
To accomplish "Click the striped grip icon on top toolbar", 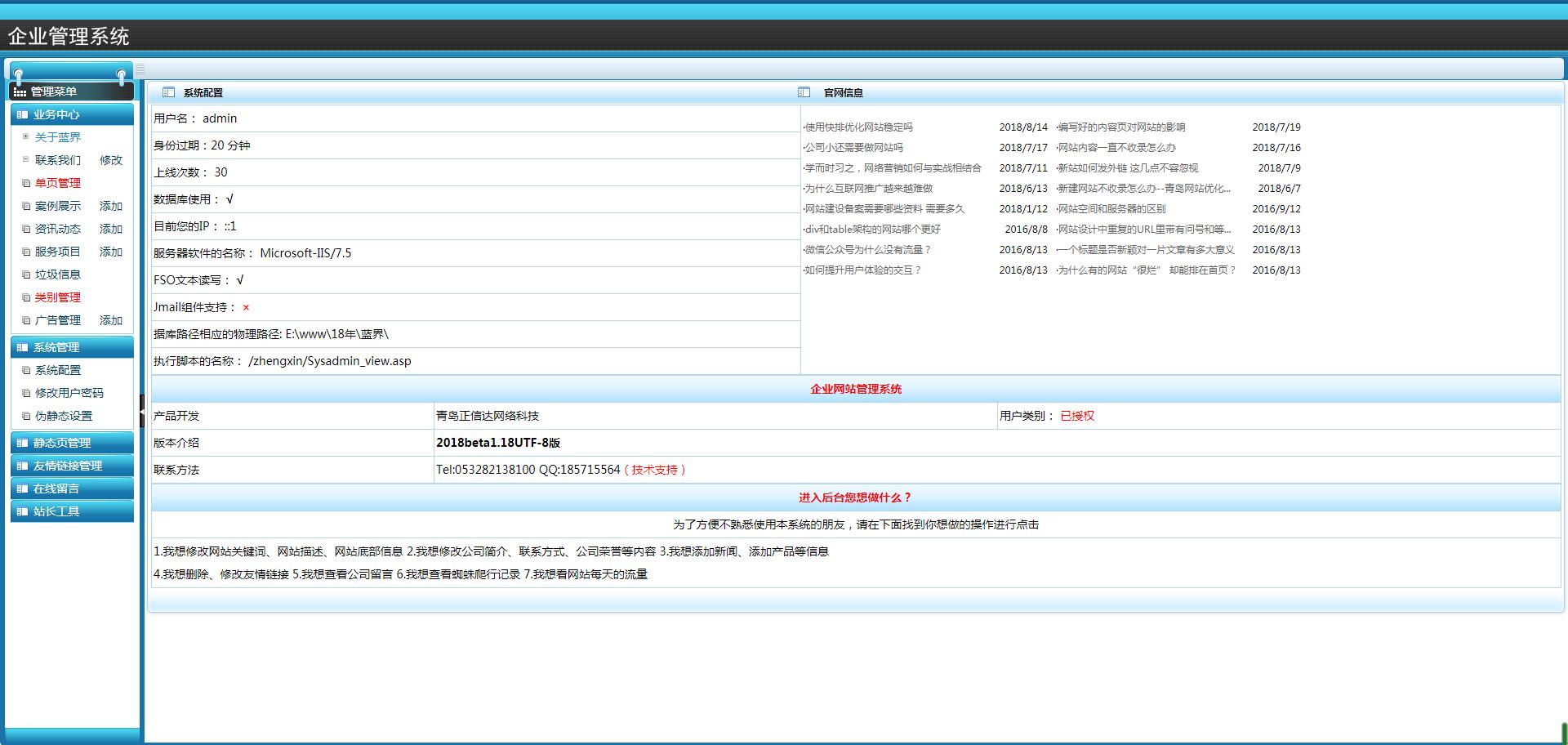I will 140,69.
